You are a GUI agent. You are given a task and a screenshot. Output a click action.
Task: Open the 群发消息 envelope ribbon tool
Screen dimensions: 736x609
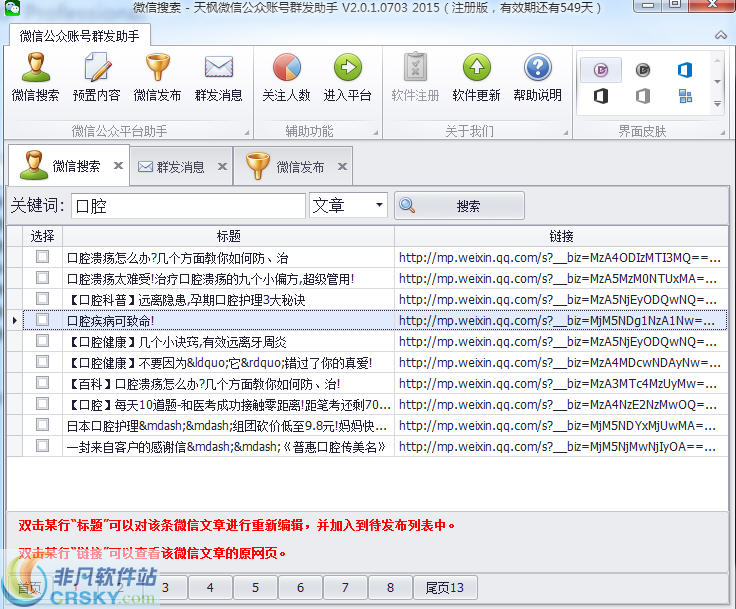(219, 77)
